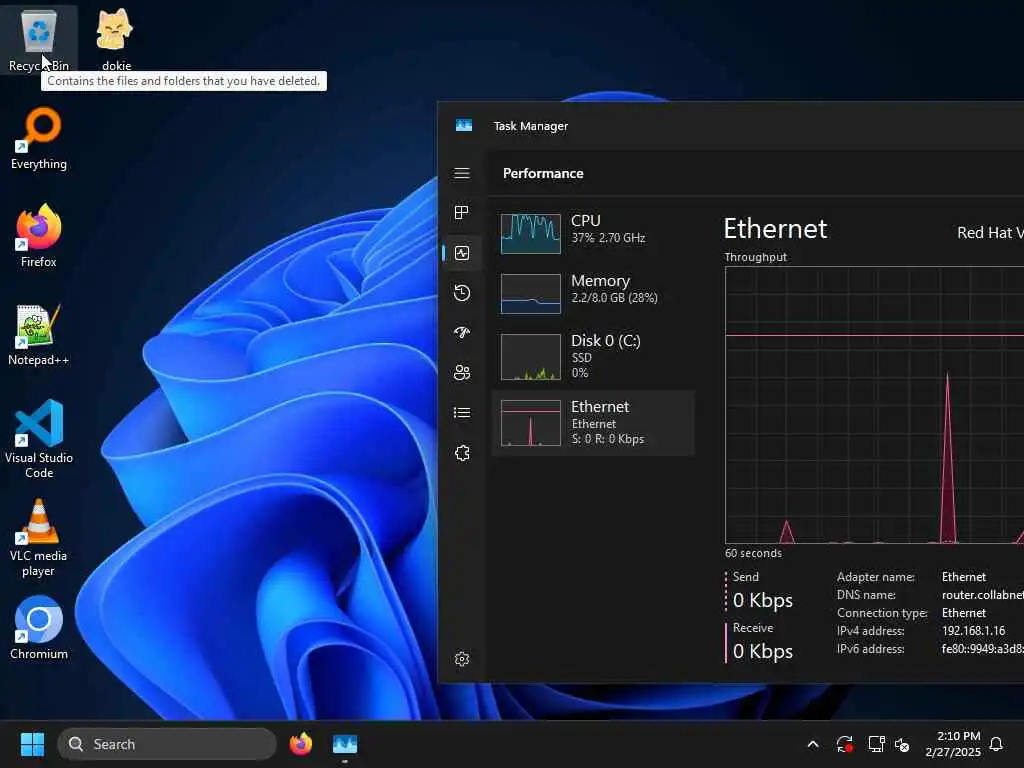Select the Ethernet entry in the performance list

pos(593,423)
